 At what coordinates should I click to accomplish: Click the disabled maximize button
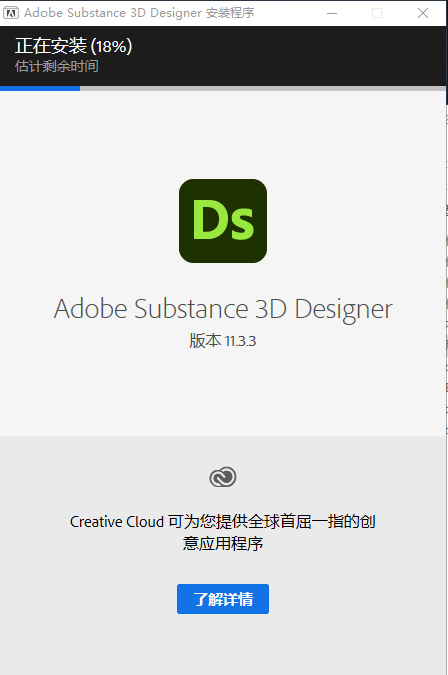pos(377,13)
